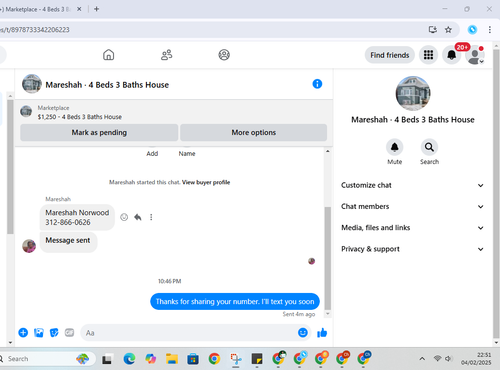Viewport: 500px width, 370px height.
Task: Open the View buyer profile link
Action: 206,182
